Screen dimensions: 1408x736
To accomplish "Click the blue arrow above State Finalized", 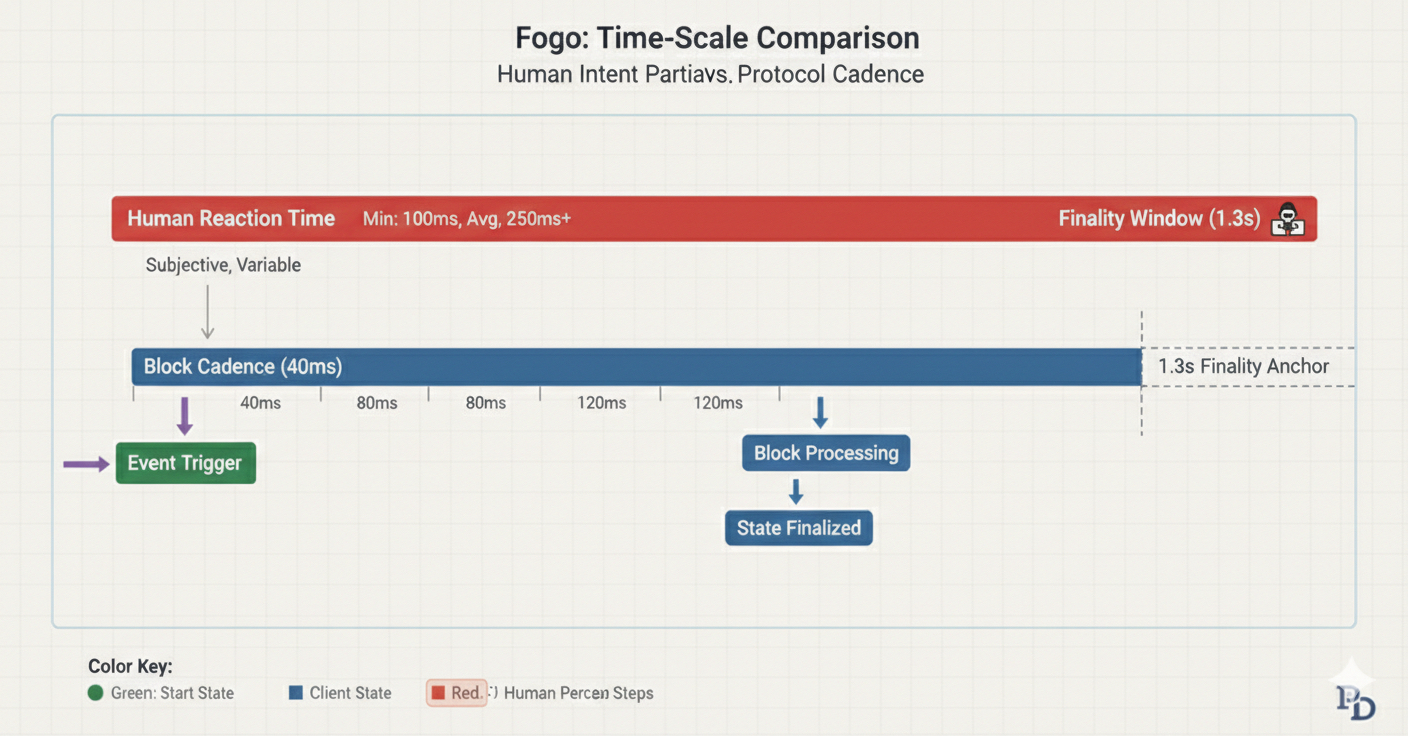I will (796, 491).
